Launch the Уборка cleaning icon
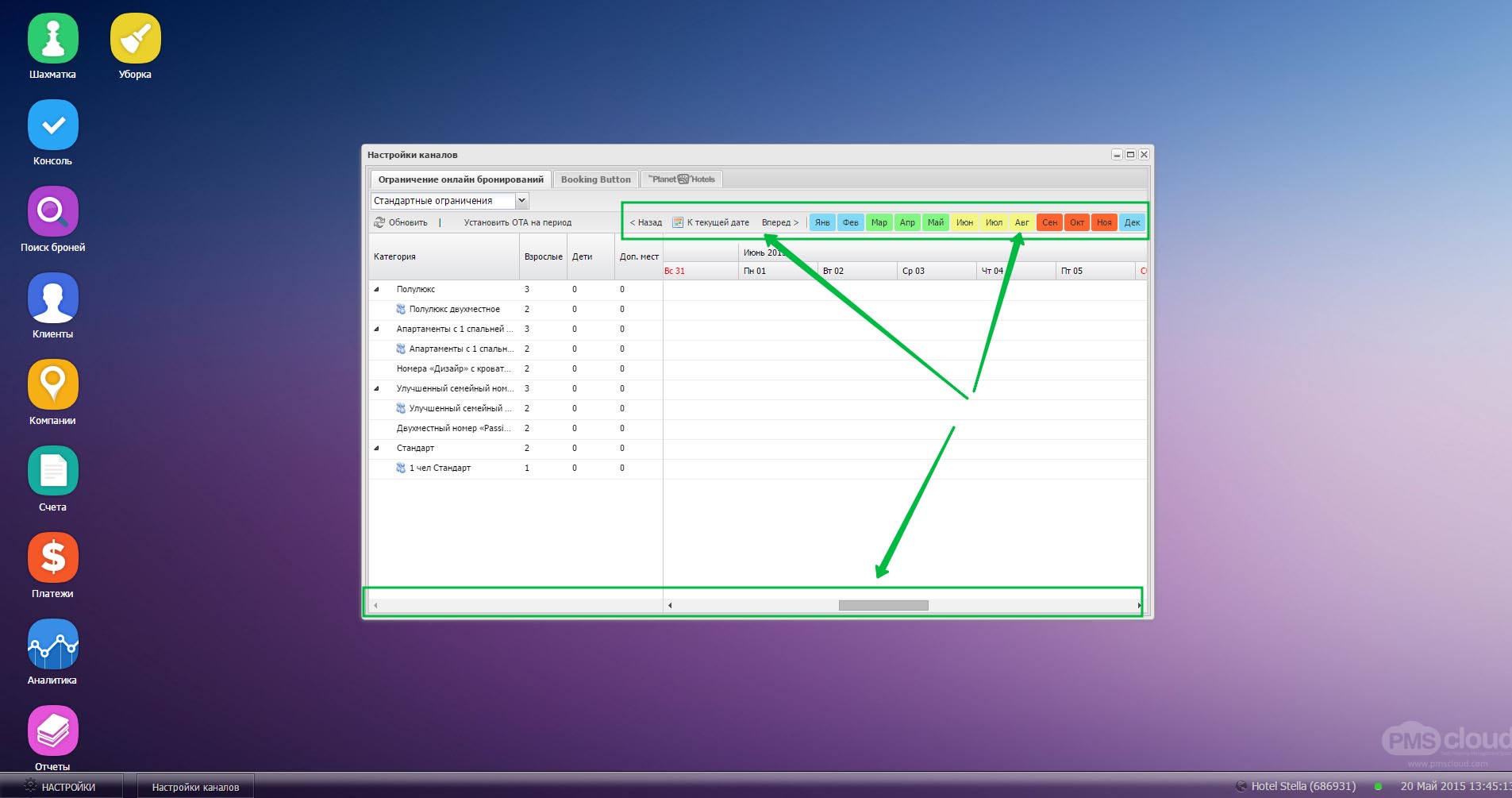 point(135,38)
